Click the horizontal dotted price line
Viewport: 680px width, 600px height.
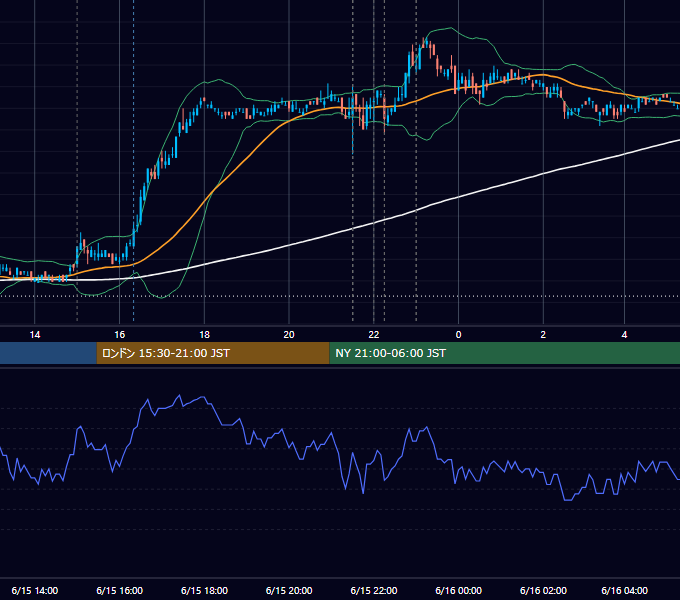coord(340,297)
